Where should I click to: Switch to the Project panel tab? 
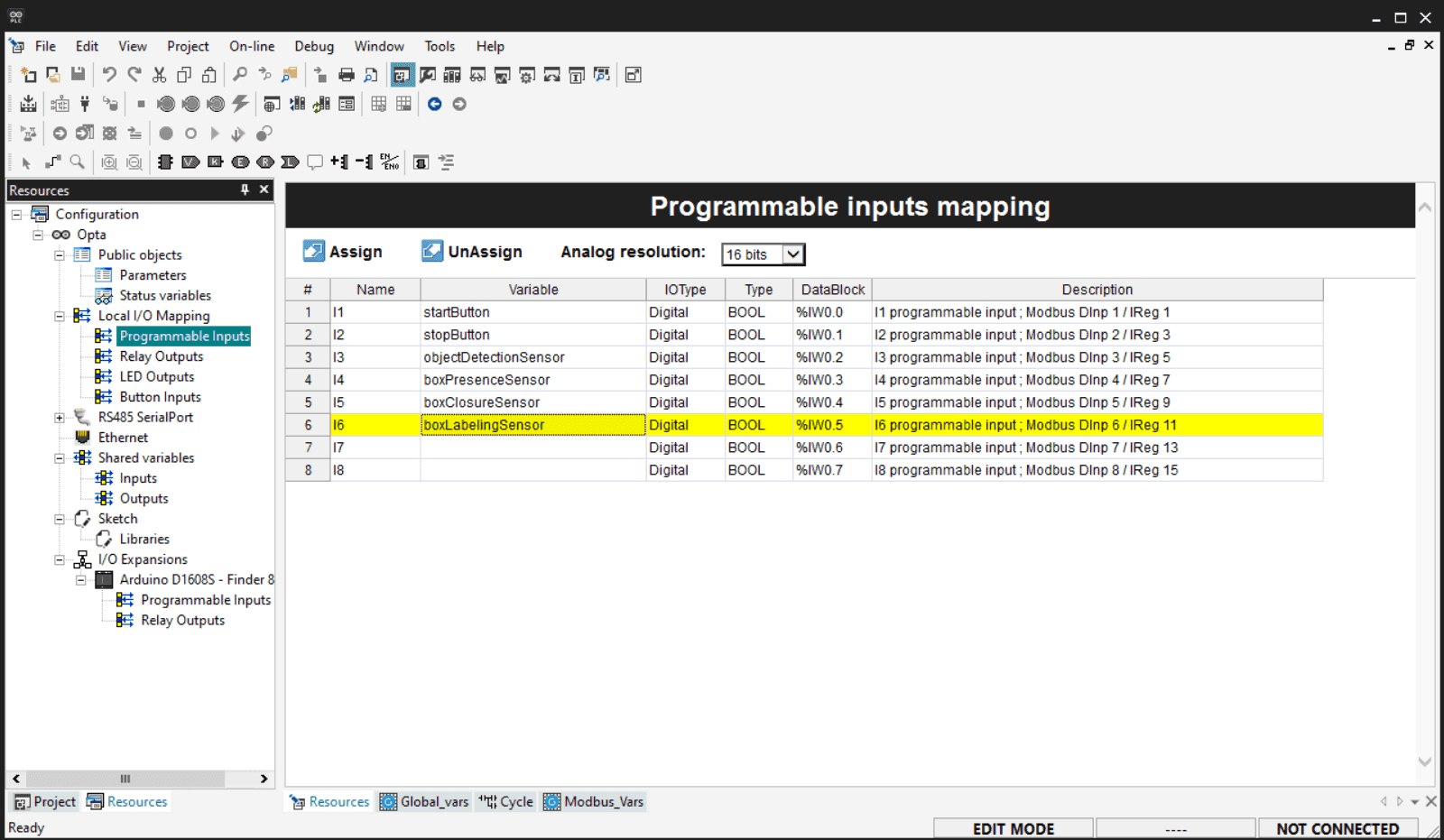pyautogui.click(x=45, y=801)
